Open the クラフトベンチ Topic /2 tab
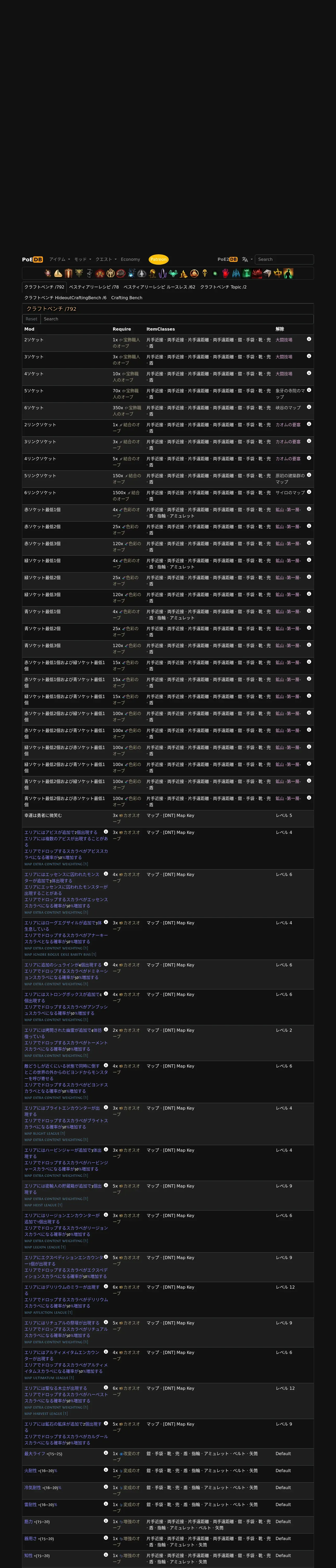Screen dimensions: 336x1568 (x=223, y=287)
